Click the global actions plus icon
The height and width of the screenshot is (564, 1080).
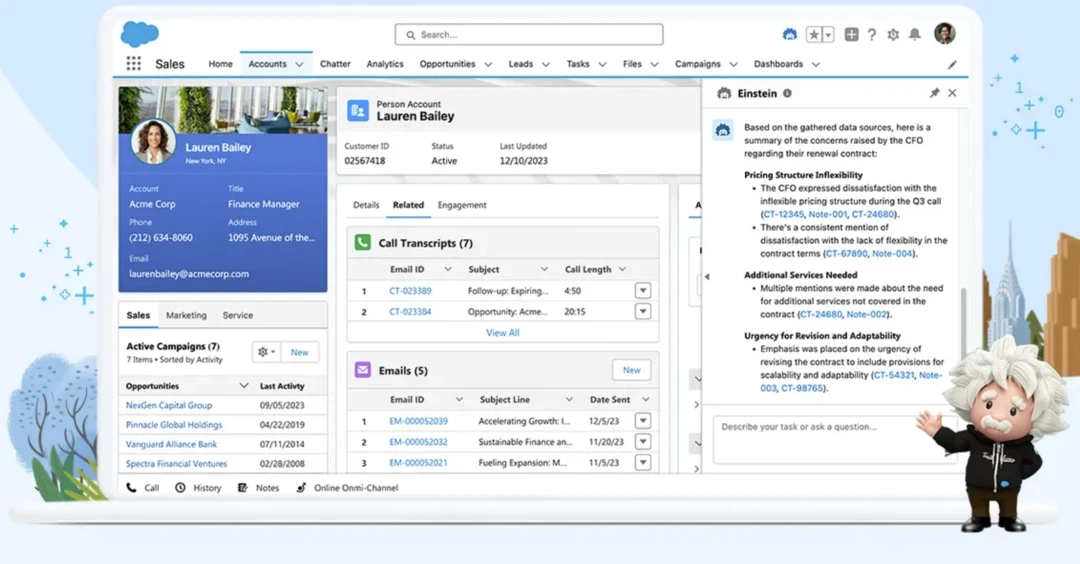coord(851,34)
